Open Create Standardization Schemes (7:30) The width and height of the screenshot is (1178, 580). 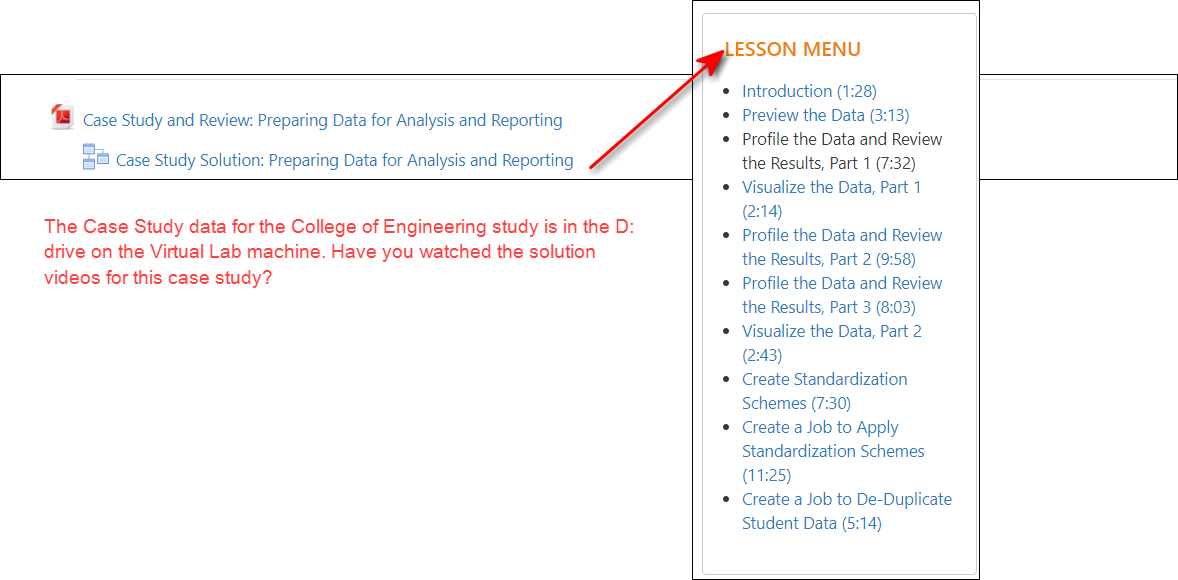[x=824, y=391]
